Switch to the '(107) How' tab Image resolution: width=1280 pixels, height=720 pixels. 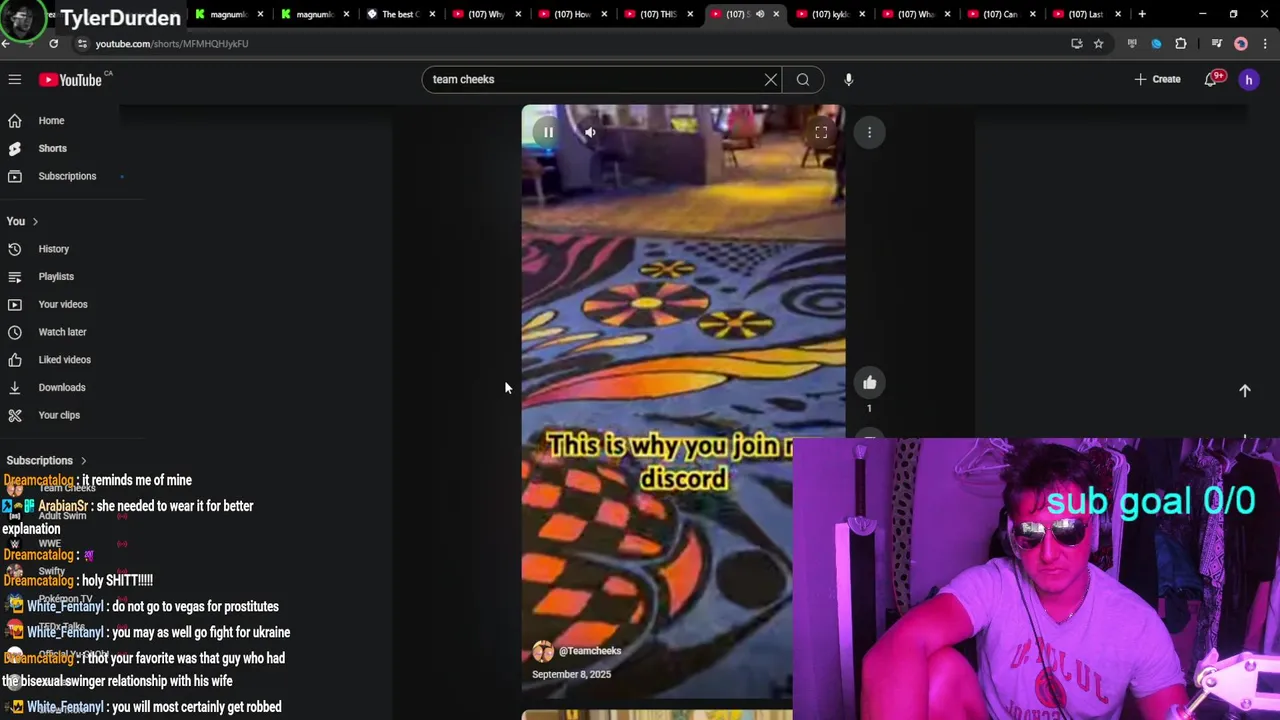571,14
